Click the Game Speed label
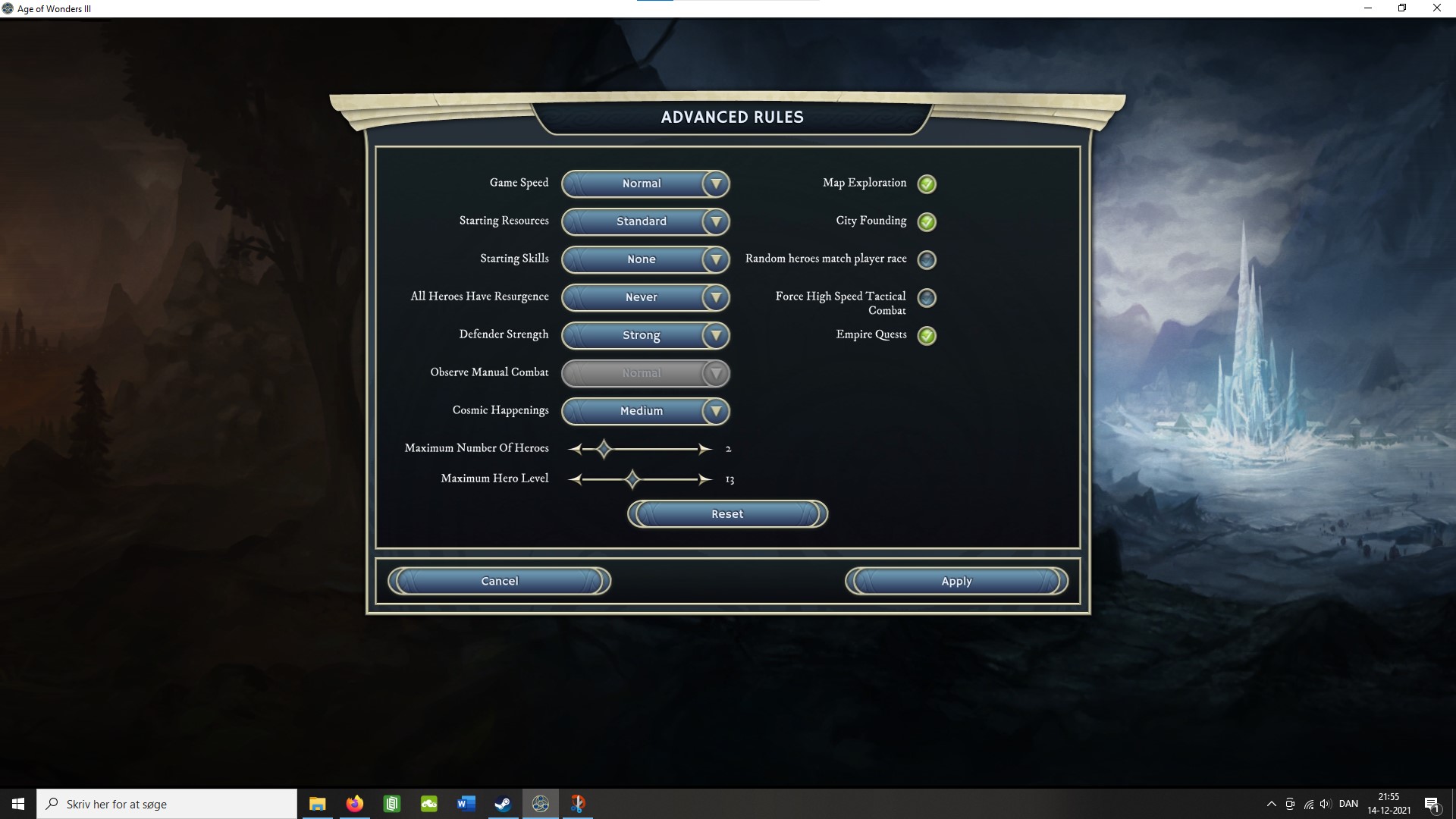Screen dimensions: 1456x819 (519, 183)
